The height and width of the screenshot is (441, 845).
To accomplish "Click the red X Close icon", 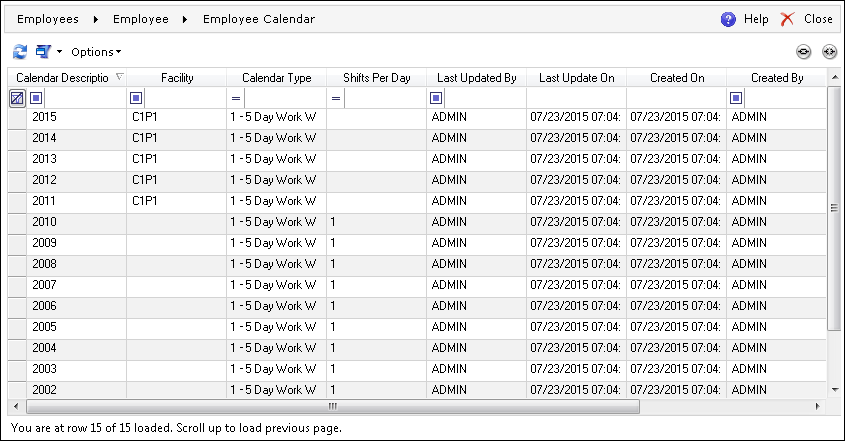I will tap(787, 19).
